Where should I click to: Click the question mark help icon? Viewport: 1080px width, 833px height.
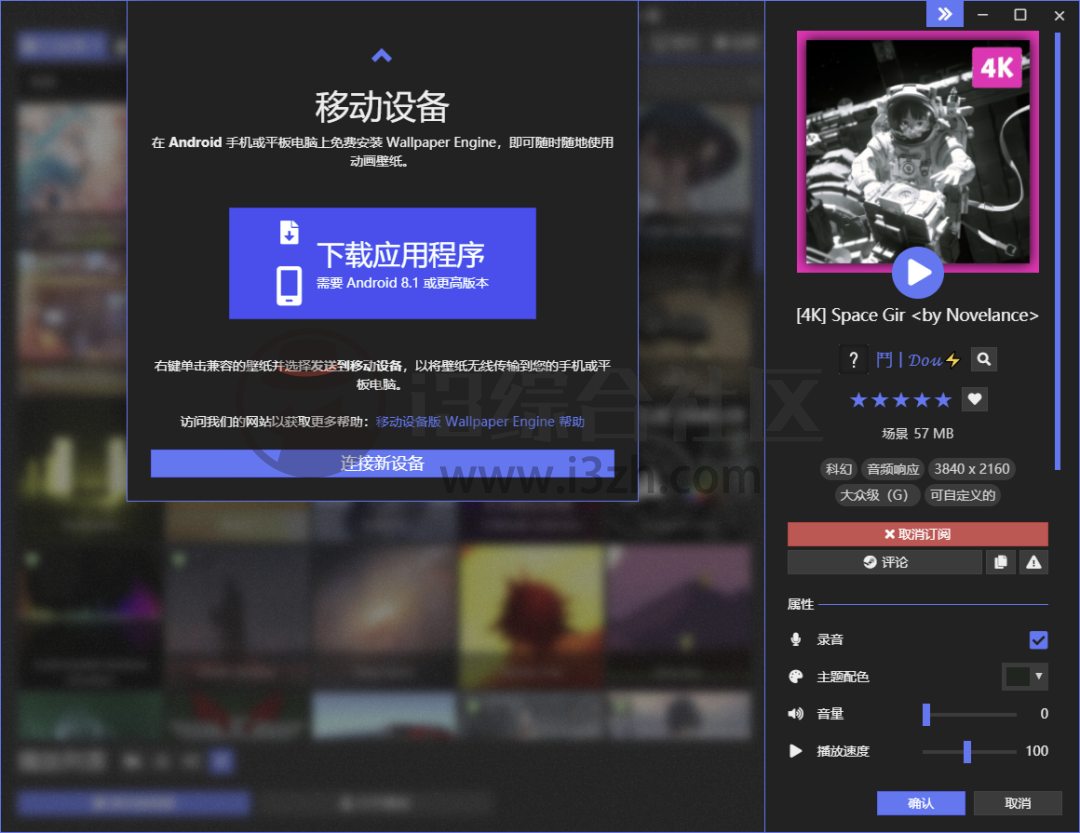(853, 360)
